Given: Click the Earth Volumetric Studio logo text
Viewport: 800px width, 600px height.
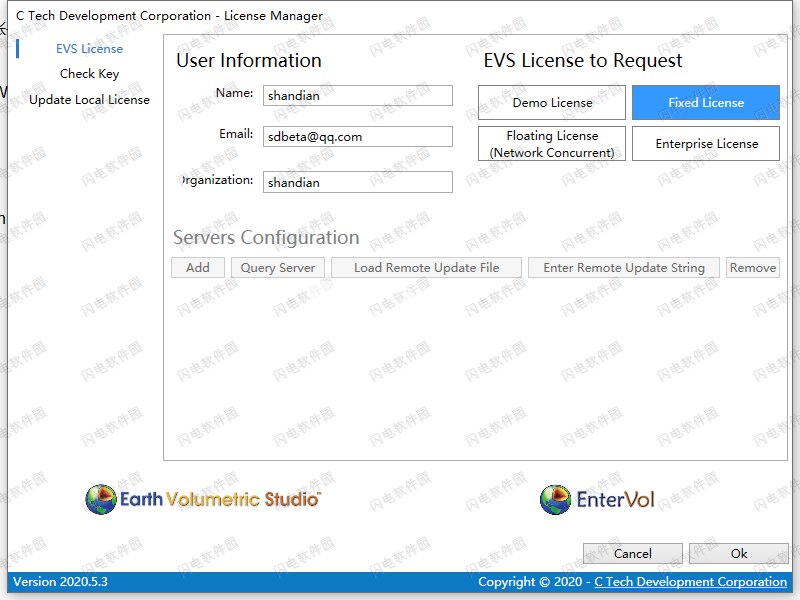Looking at the screenshot, I should pyautogui.click(x=220, y=499).
